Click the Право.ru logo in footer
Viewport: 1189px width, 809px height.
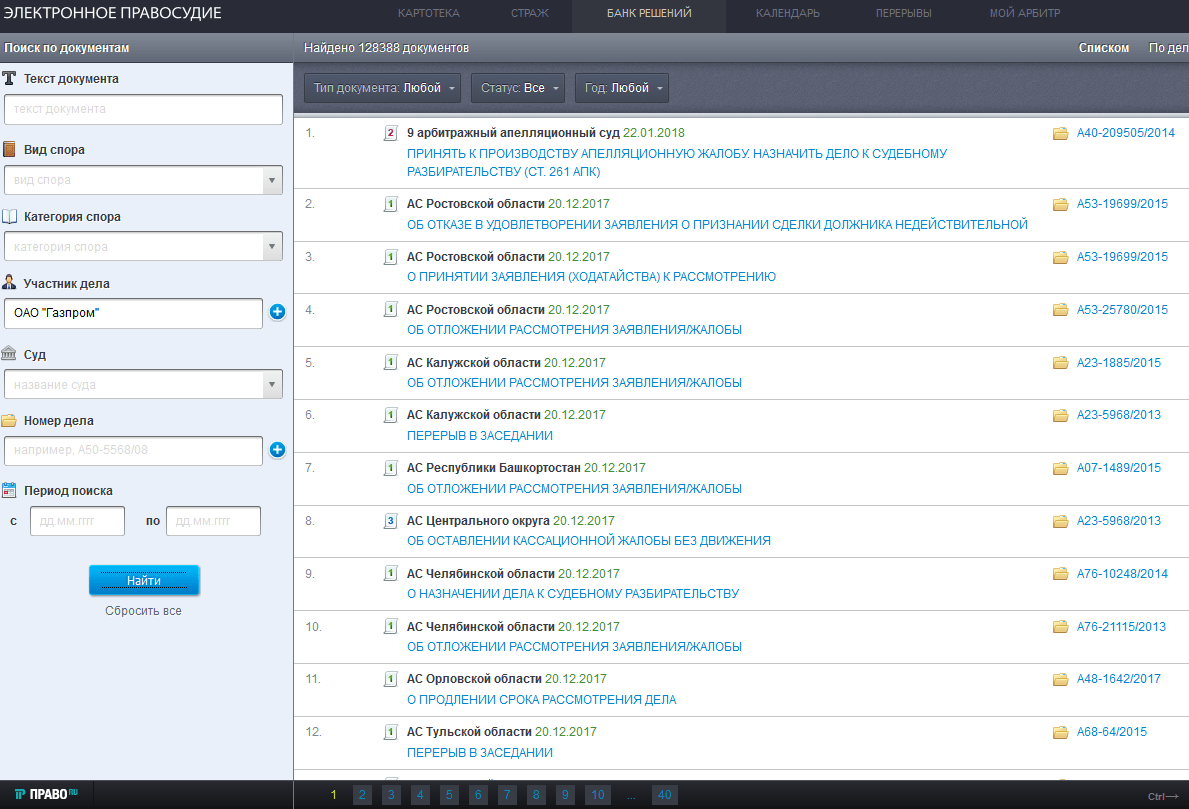click(x=46, y=794)
